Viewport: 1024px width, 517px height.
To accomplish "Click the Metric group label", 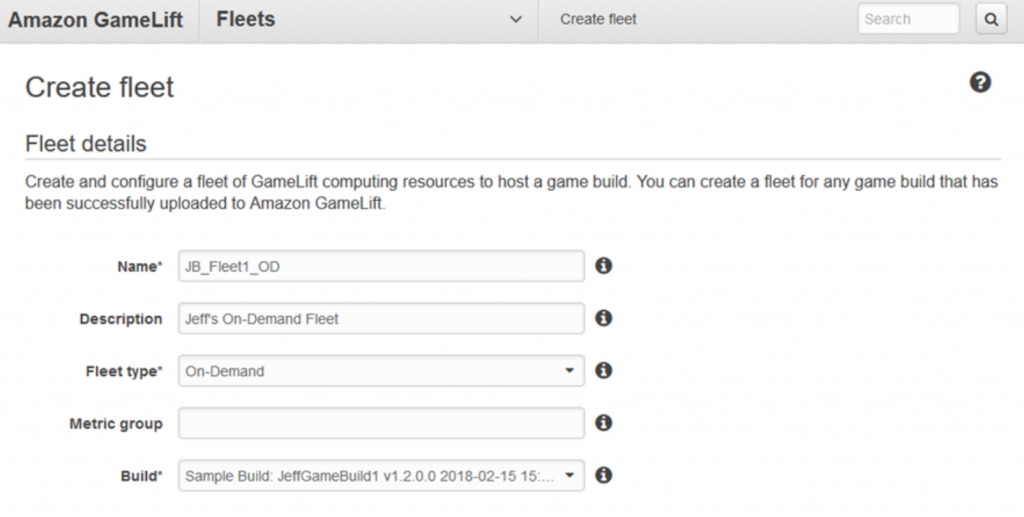I will point(116,424).
